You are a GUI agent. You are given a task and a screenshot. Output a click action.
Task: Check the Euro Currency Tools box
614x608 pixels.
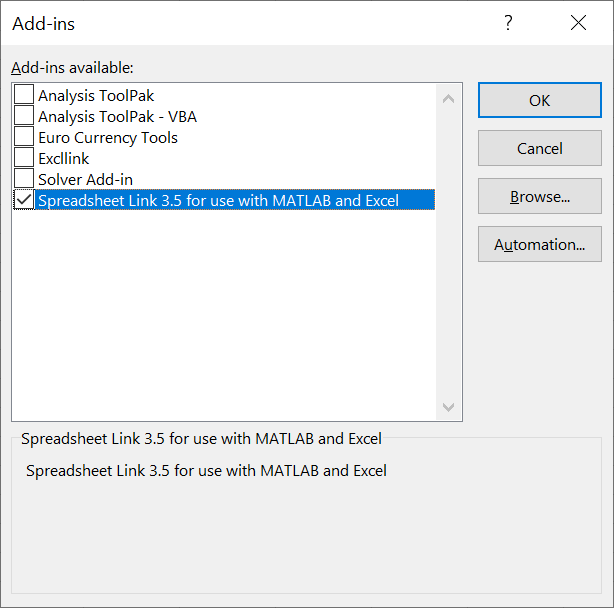point(24,138)
